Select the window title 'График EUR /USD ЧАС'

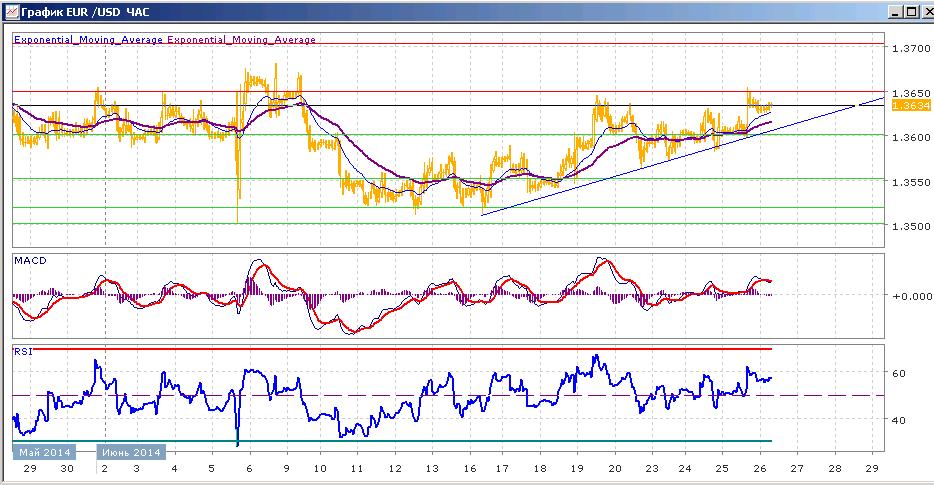(85, 12)
